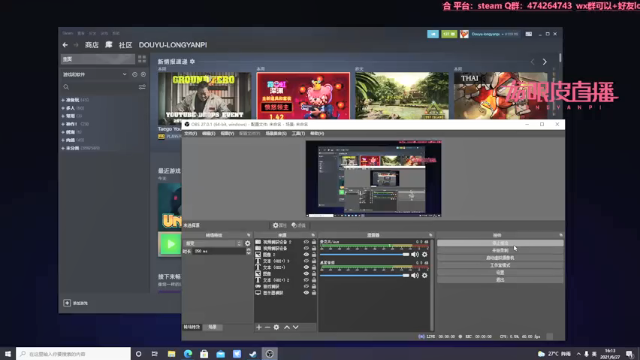Adjust 麦克风/Aux volume slider
Screen dimensions: 640x360
(364, 255)
